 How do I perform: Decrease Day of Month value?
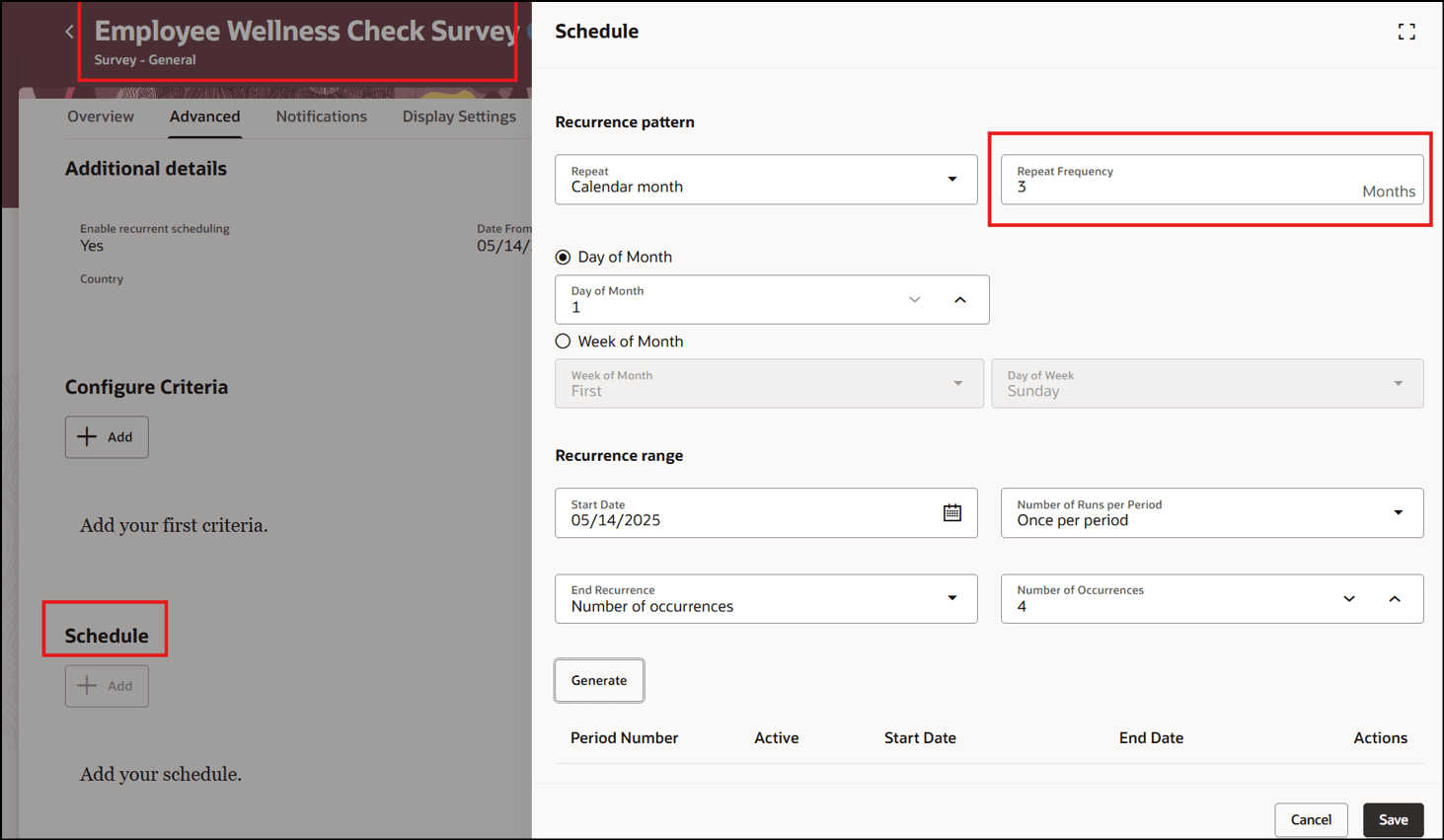point(914,299)
